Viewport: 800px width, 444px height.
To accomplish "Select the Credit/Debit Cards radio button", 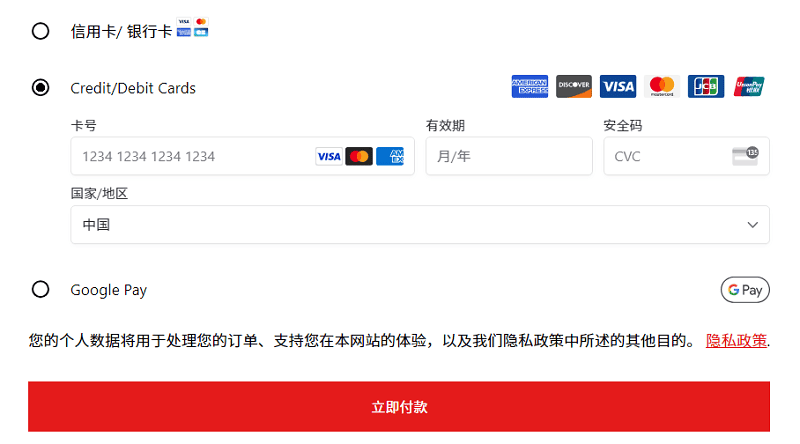I will (x=40, y=87).
